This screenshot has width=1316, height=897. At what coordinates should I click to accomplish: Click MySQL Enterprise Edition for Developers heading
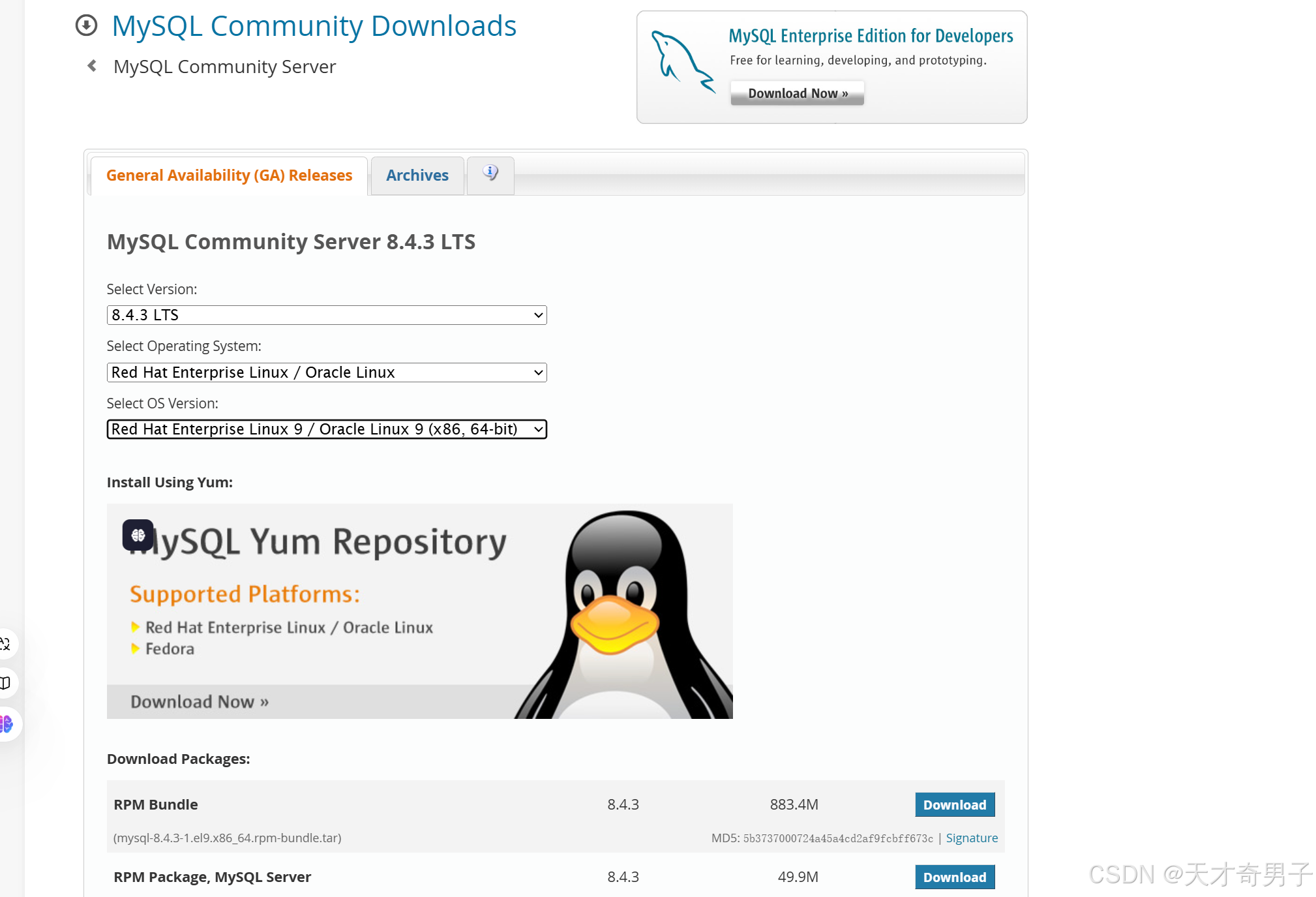[x=871, y=36]
